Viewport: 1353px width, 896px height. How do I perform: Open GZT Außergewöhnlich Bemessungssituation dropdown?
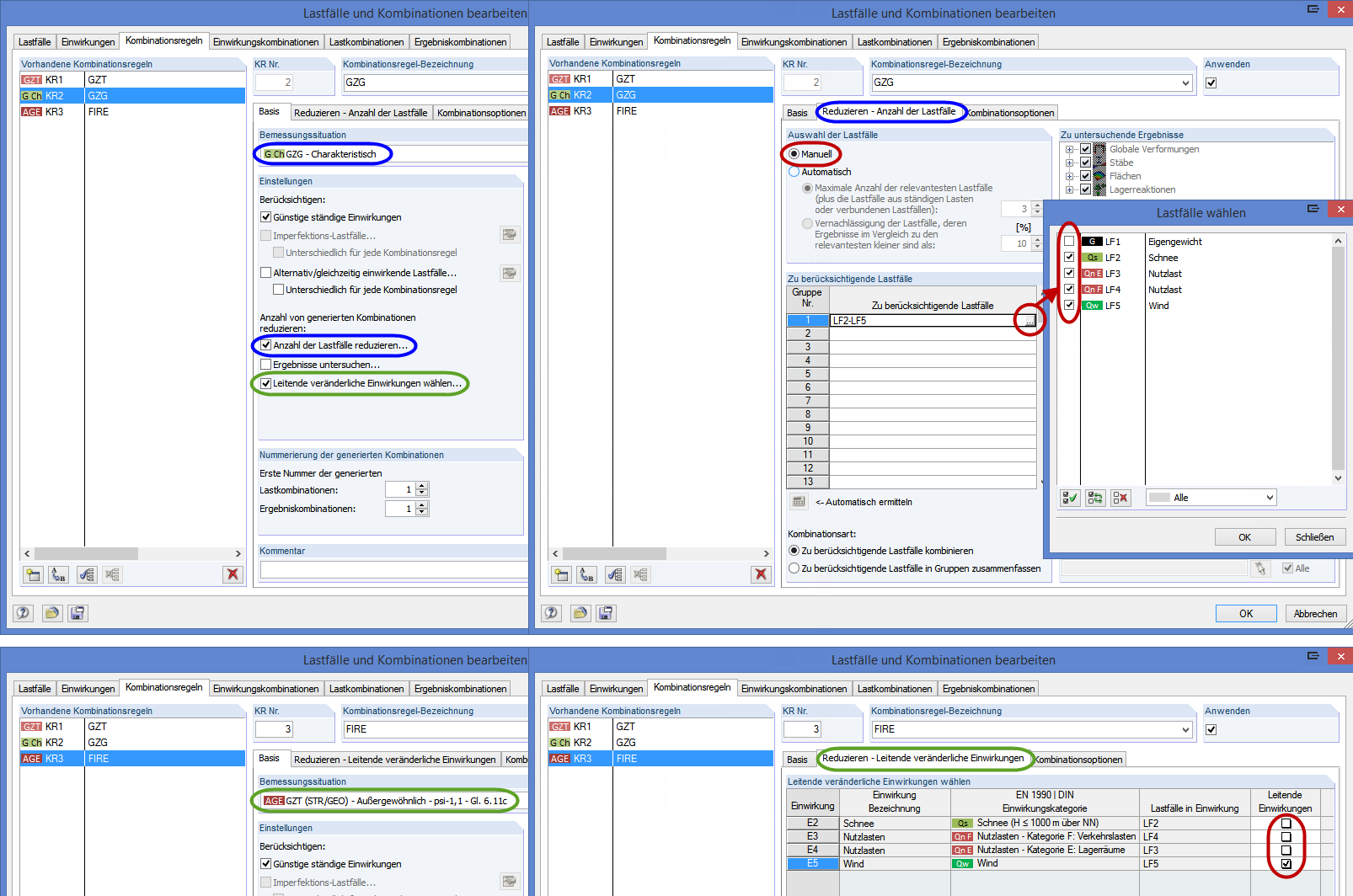(x=394, y=801)
